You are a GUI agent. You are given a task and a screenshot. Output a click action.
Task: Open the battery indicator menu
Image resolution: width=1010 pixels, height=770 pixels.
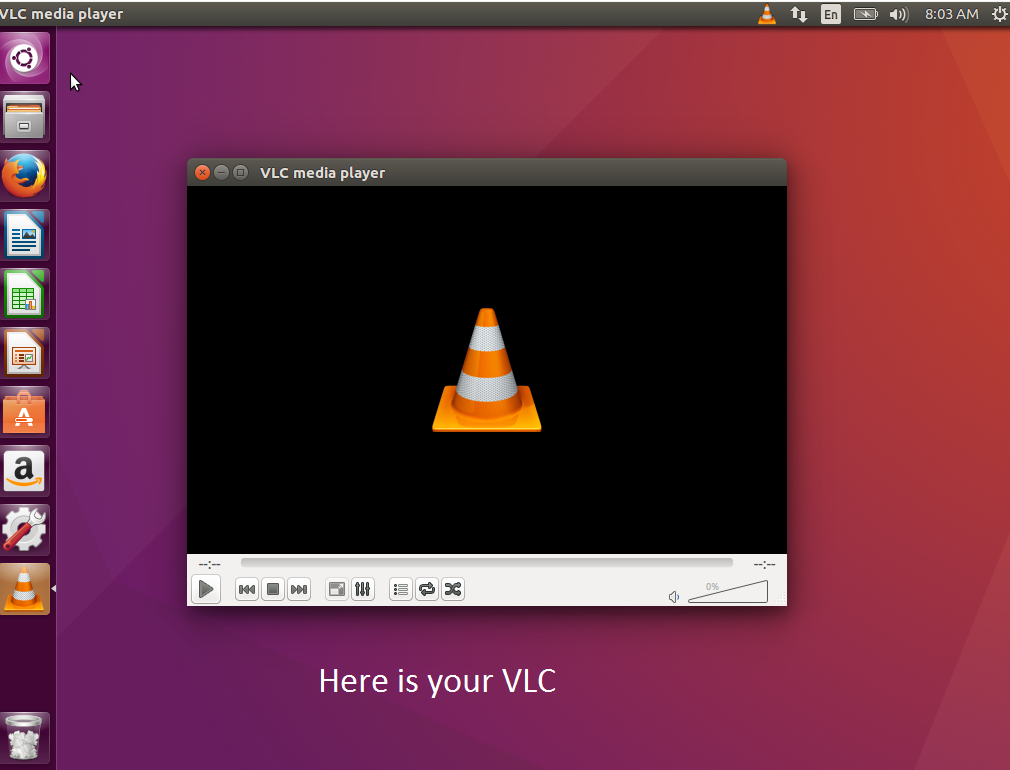[x=865, y=14]
